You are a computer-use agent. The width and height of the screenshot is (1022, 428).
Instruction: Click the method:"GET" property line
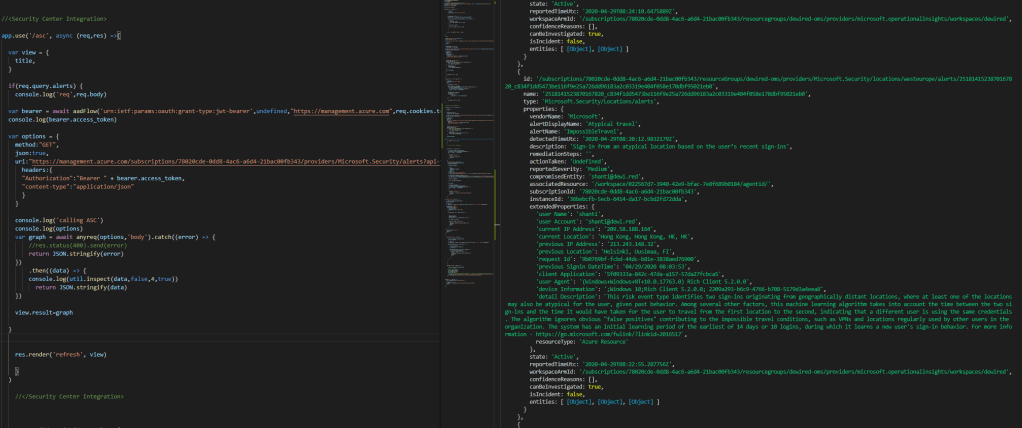[41, 144]
